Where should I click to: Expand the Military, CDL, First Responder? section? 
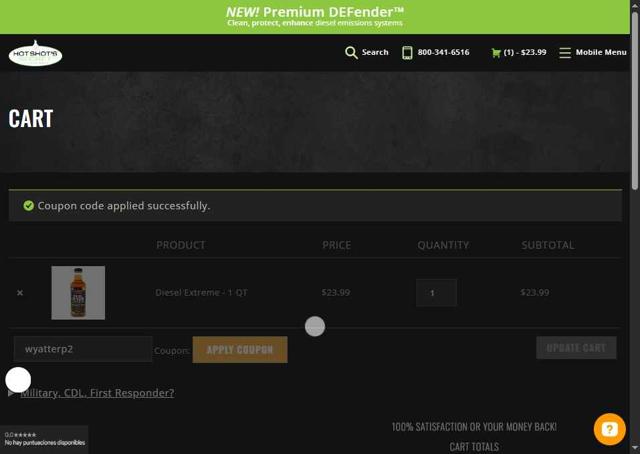tap(97, 393)
